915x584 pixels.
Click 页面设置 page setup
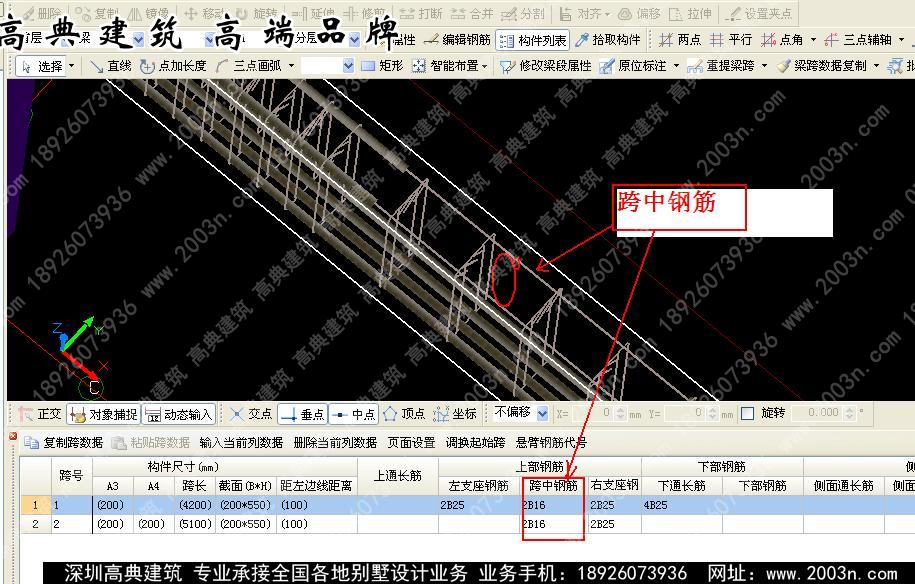click(411, 442)
